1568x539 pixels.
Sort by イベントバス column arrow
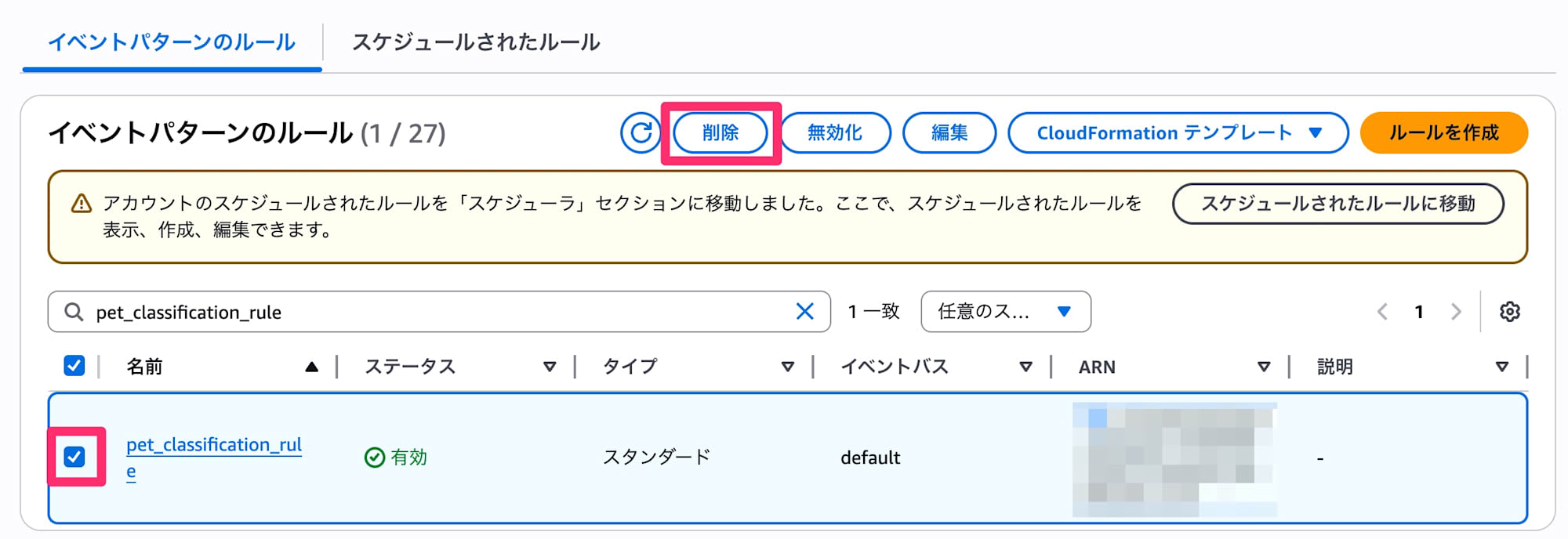click(1025, 367)
